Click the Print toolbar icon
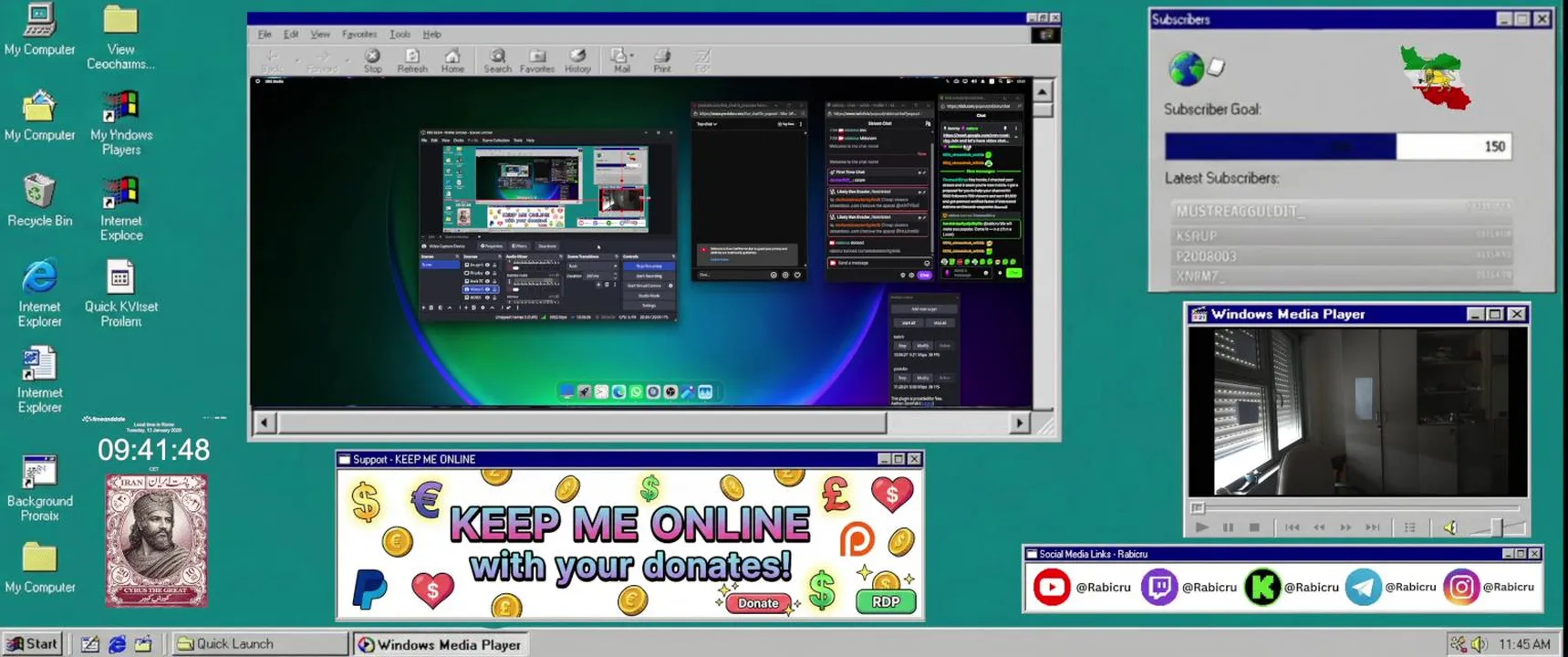This screenshot has height=657, width=1568. 662,60
